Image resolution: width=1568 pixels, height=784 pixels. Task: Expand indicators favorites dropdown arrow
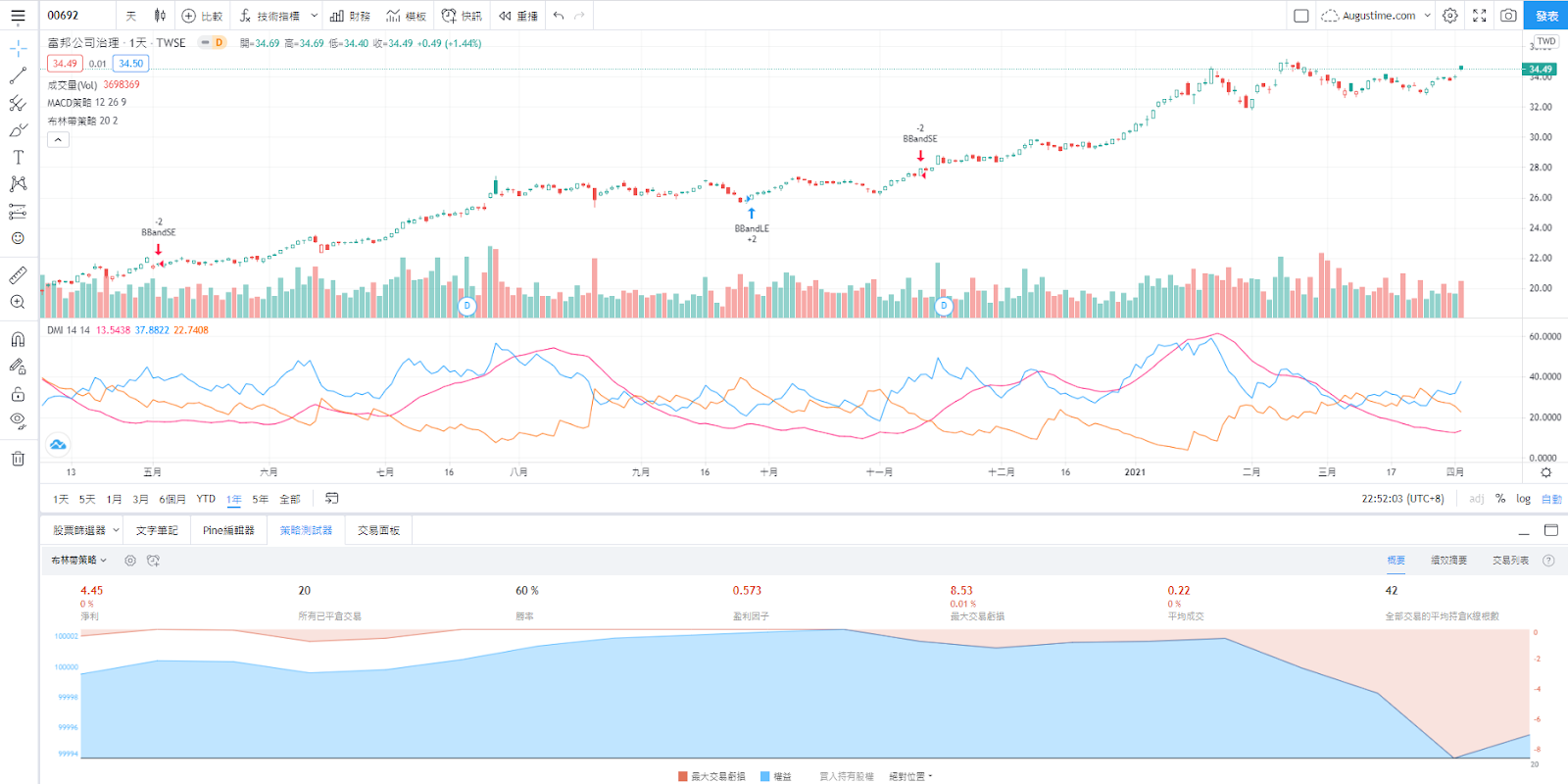coord(314,16)
